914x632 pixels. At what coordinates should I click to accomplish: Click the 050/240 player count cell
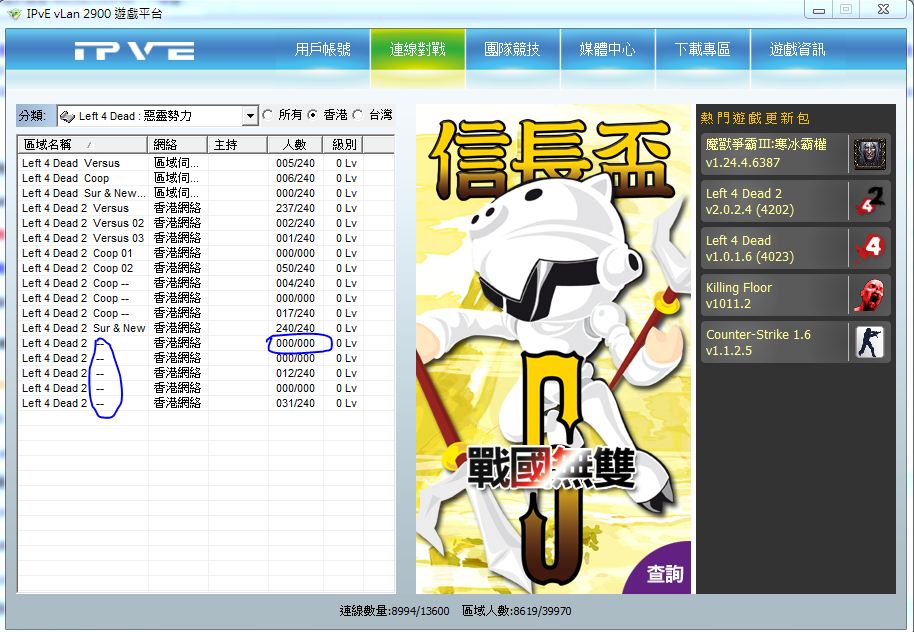point(296,268)
